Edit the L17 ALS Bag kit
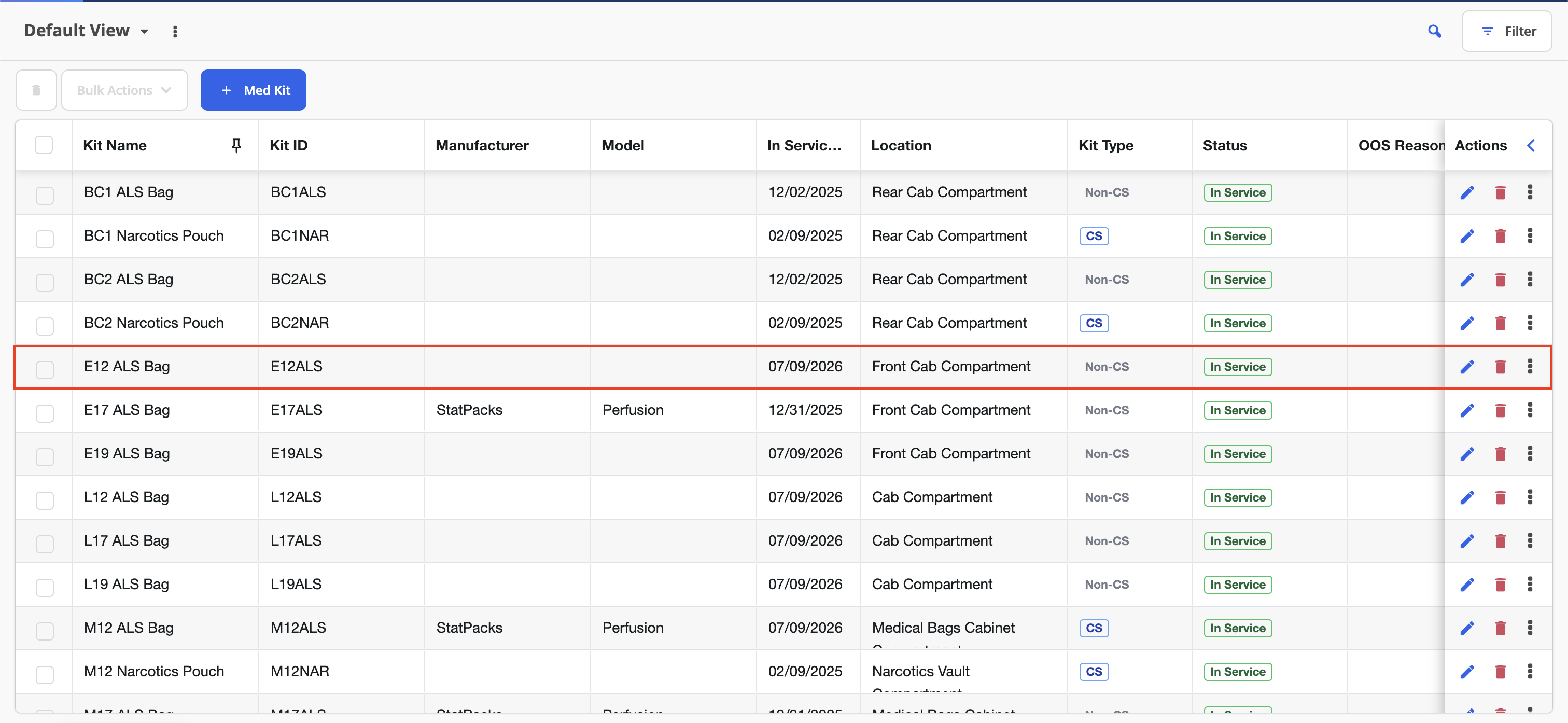 pyautogui.click(x=1467, y=541)
